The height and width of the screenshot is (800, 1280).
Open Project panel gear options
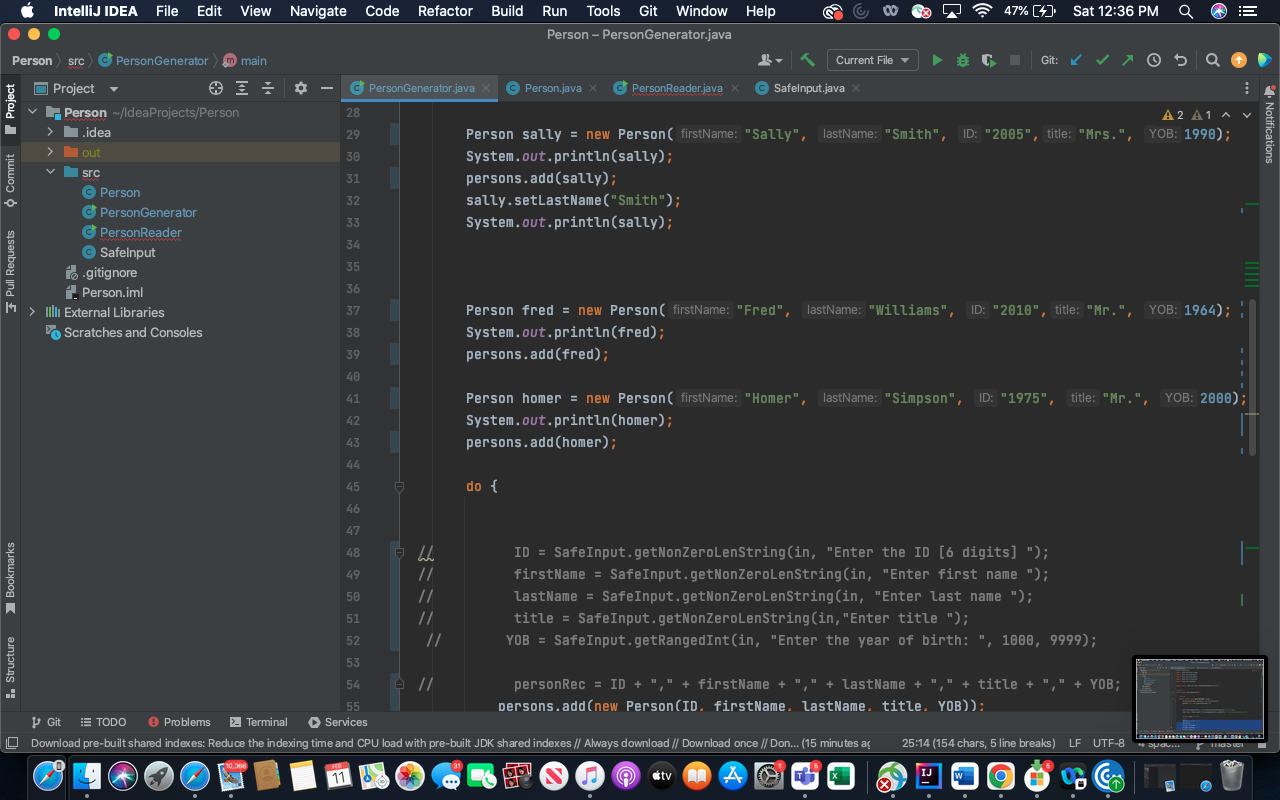[x=301, y=88]
